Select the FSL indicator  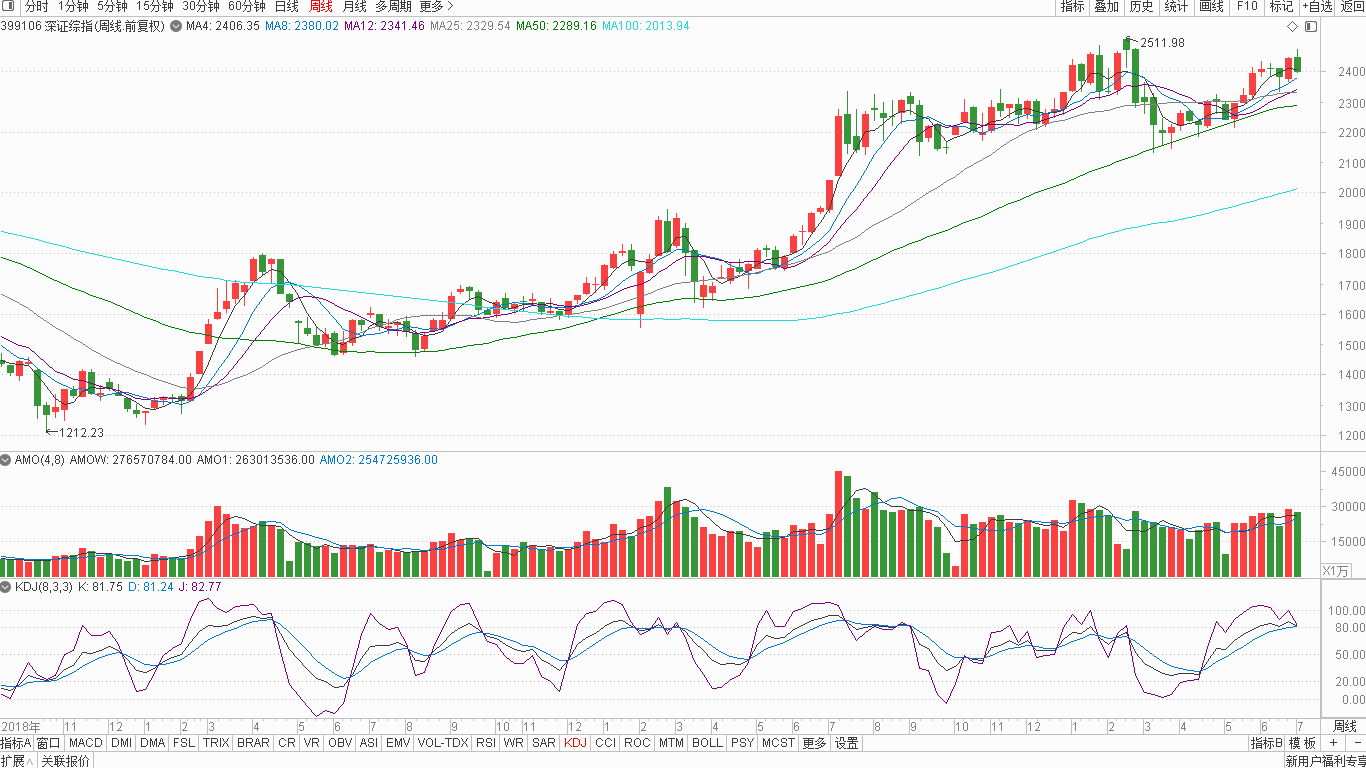(x=184, y=743)
